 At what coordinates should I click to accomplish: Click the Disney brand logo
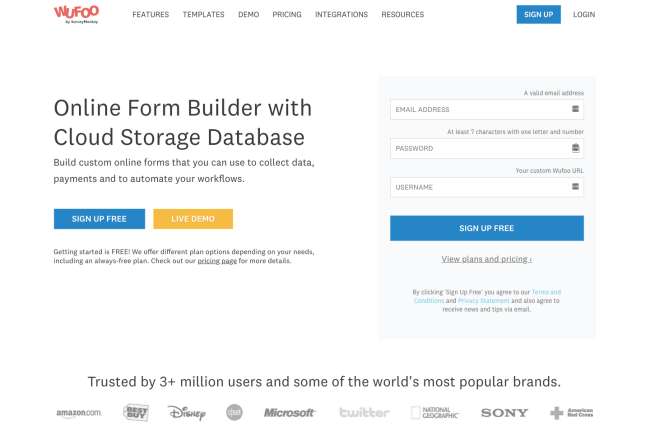click(x=187, y=412)
